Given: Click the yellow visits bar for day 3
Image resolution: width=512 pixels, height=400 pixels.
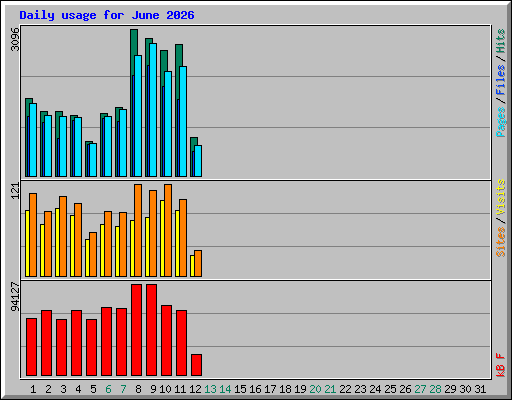Looking at the screenshot, I should [x=57, y=242].
